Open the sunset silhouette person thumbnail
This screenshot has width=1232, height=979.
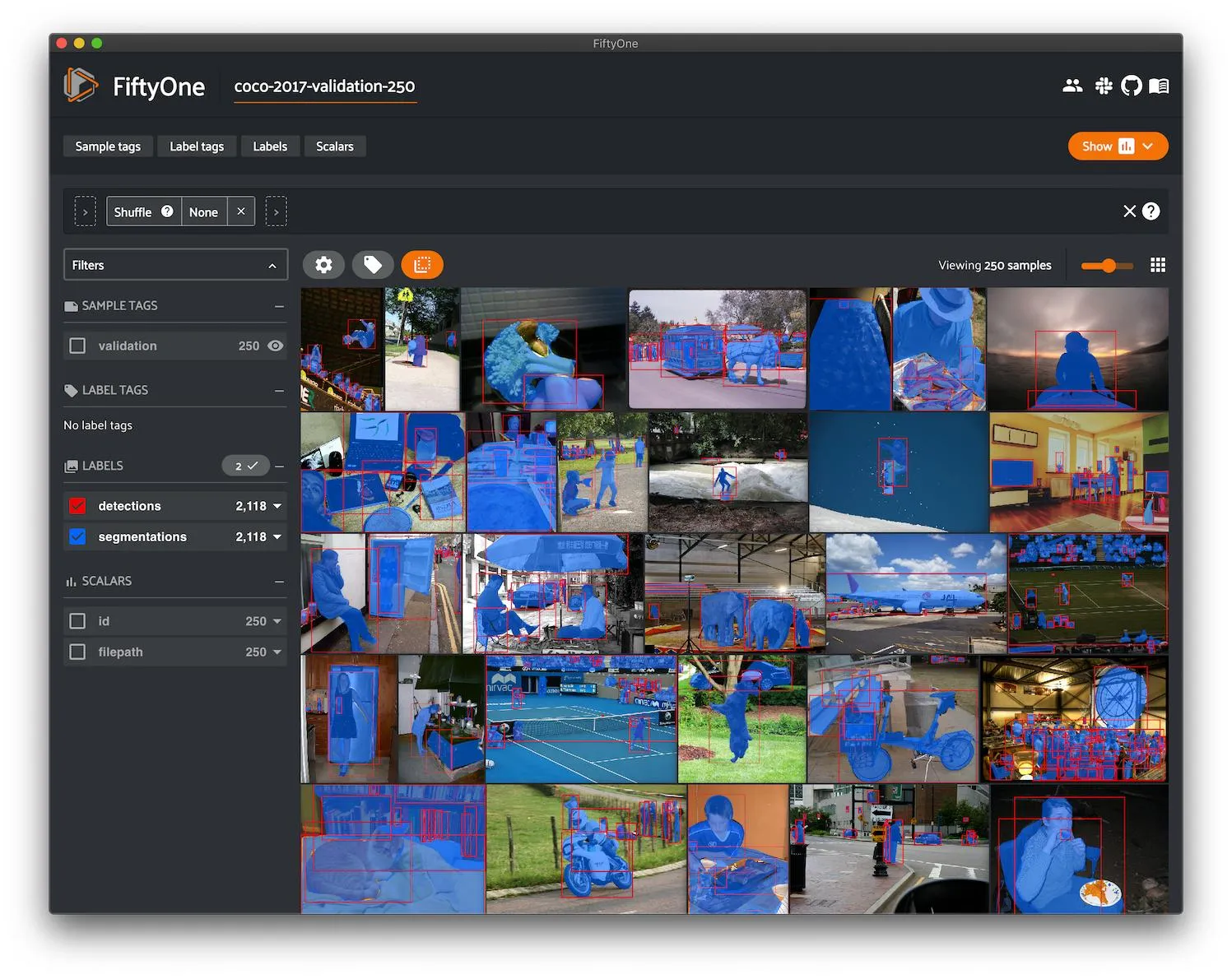1077,349
